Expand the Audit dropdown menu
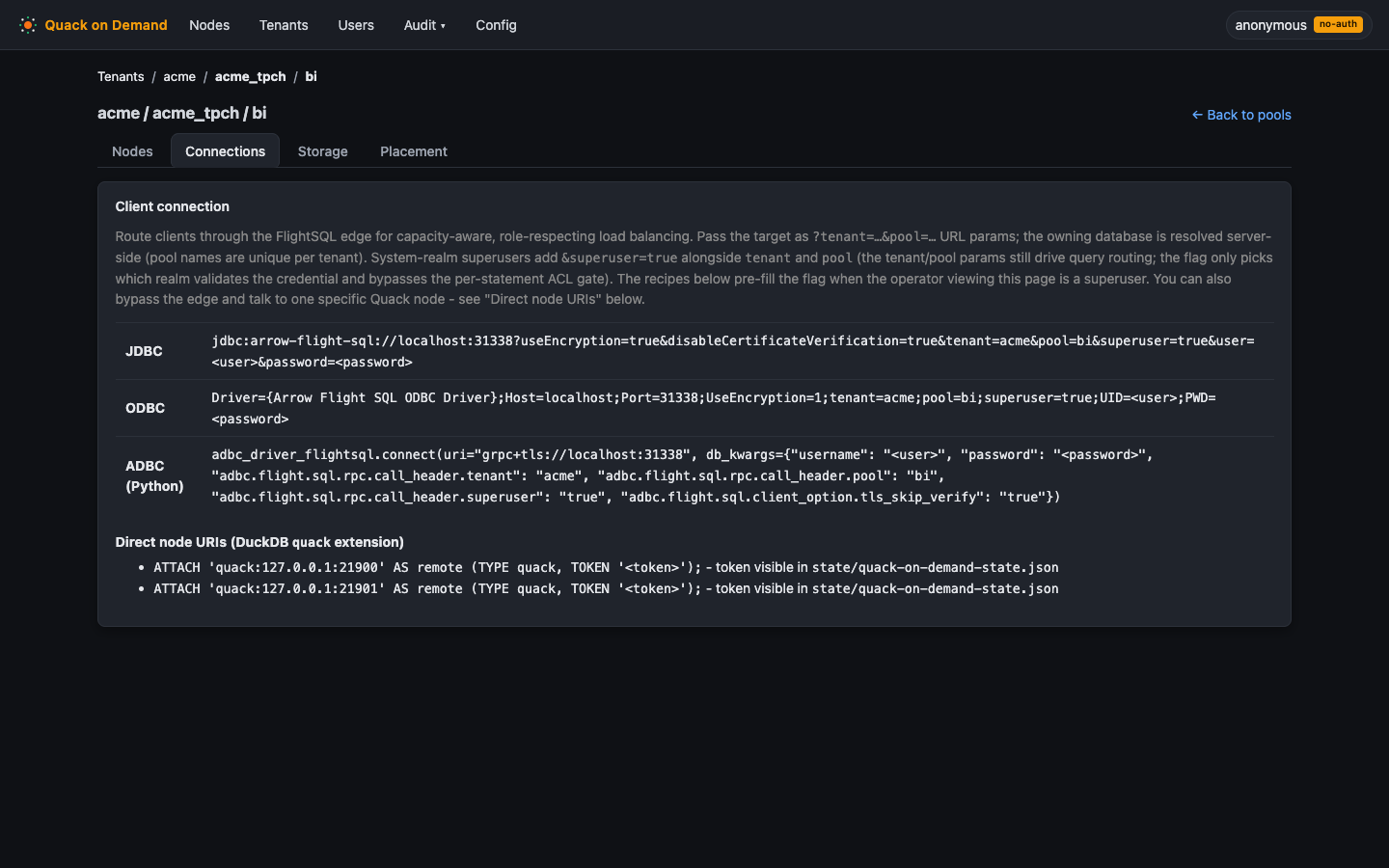Screen dimensions: 1389x868 pyautogui.click(x=424, y=25)
